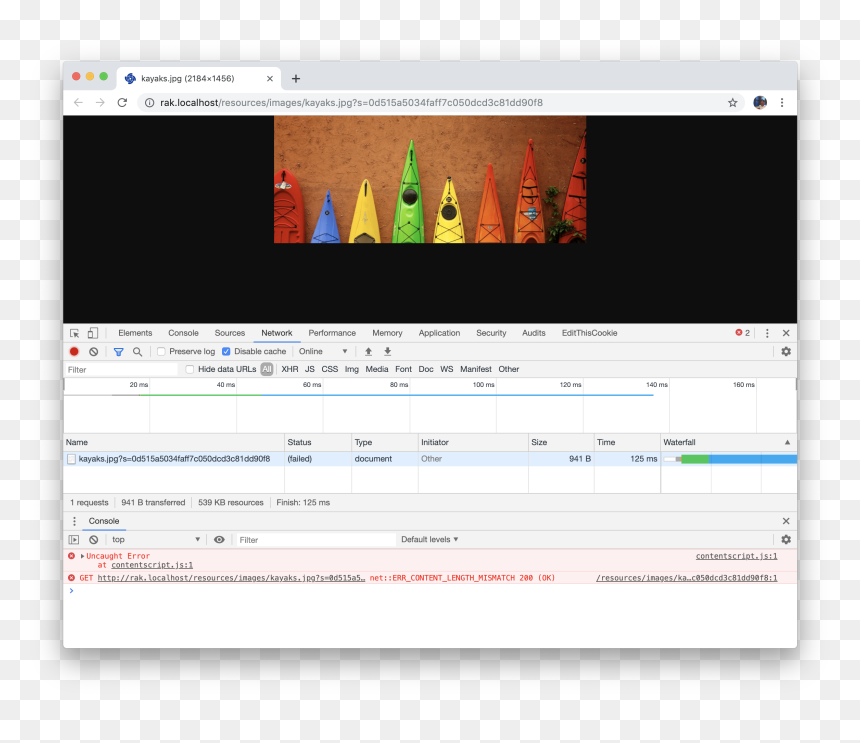Export HAR file with download arrow
This screenshot has height=743, width=860.
pos(387,351)
